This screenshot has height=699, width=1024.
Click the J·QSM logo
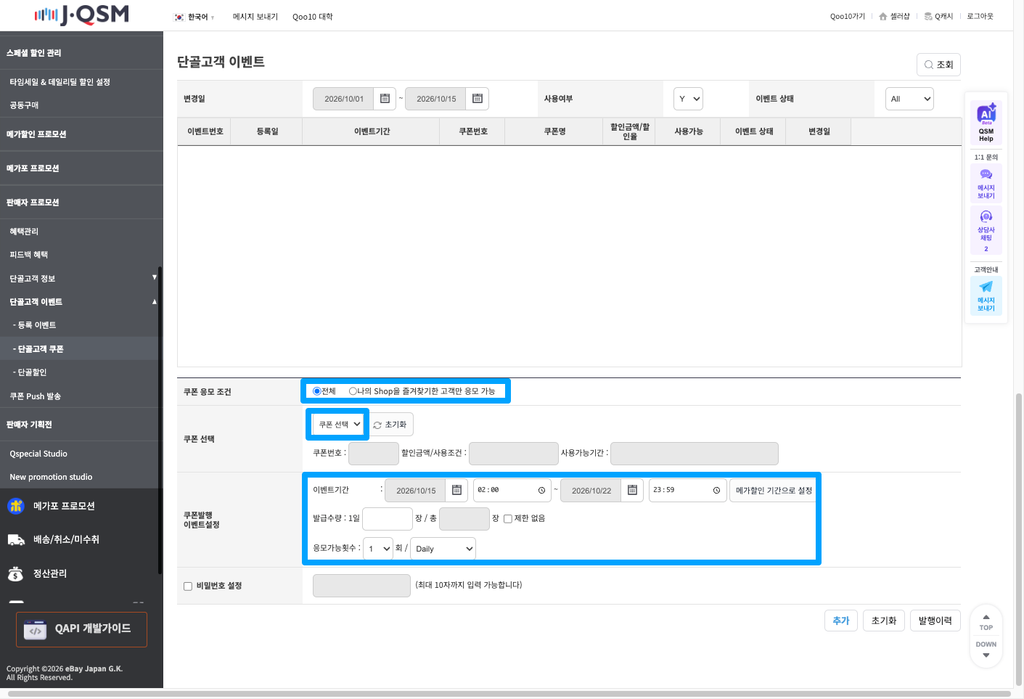pyautogui.click(x=82, y=14)
